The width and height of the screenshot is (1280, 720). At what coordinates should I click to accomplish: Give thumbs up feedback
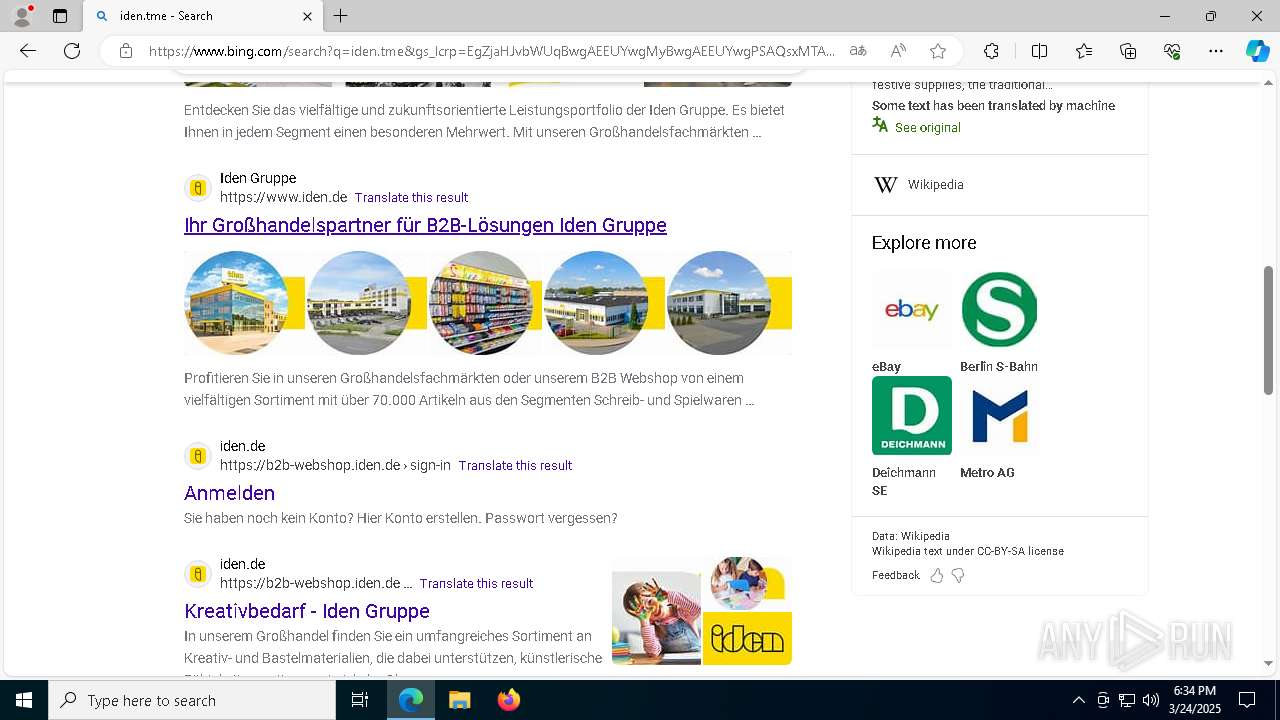coord(937,576)
